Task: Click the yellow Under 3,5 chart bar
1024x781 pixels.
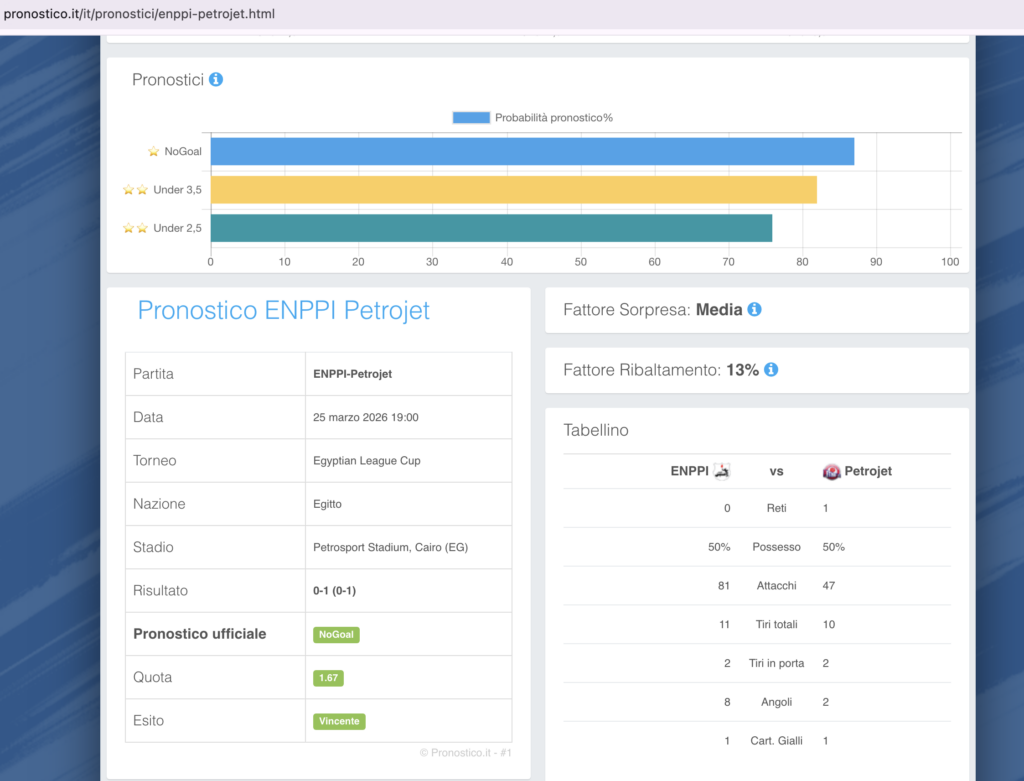Action: [x=513, y=190]
